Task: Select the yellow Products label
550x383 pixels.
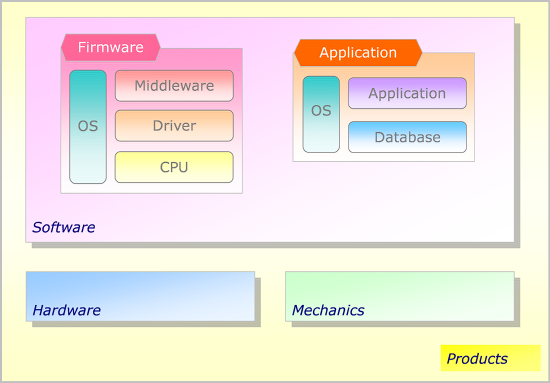Action: click(x=491, y=358)
